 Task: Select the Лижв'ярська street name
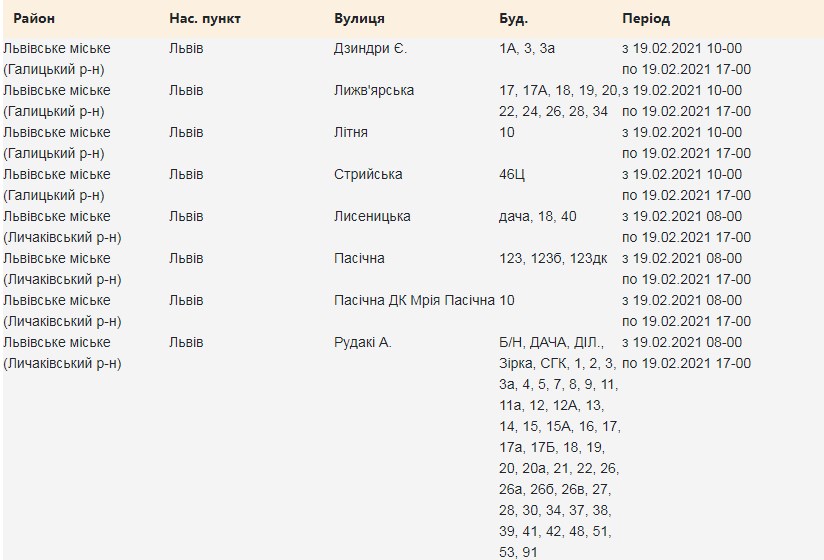pyautogui.click(x=374, y=90)
